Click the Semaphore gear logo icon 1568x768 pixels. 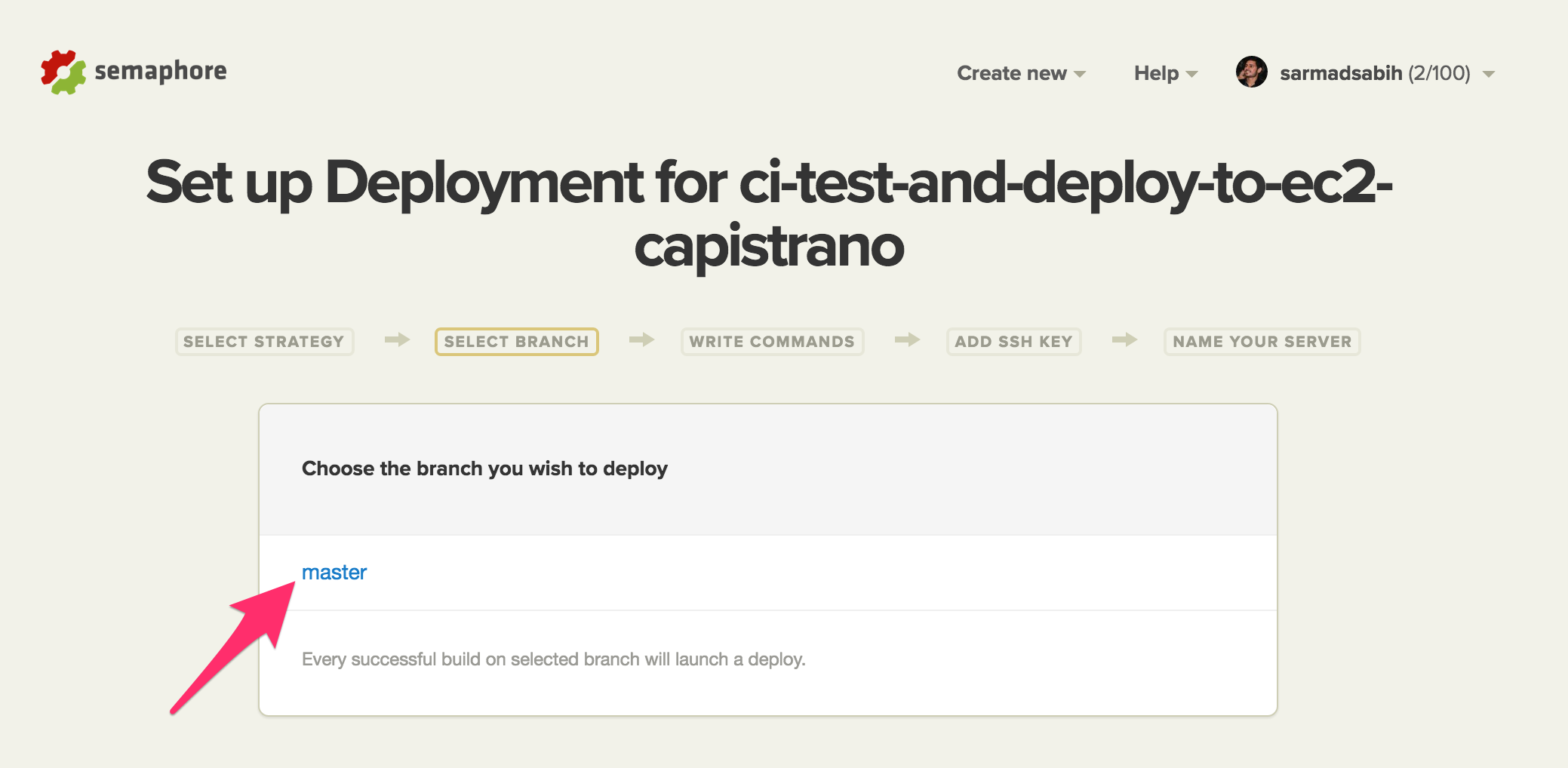[x=63, y=72]
